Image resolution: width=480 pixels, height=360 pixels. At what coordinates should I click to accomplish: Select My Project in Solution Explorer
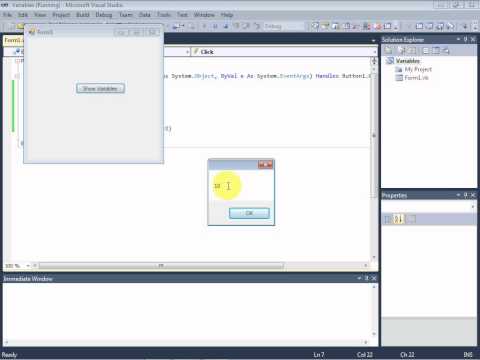pos(418,69)
